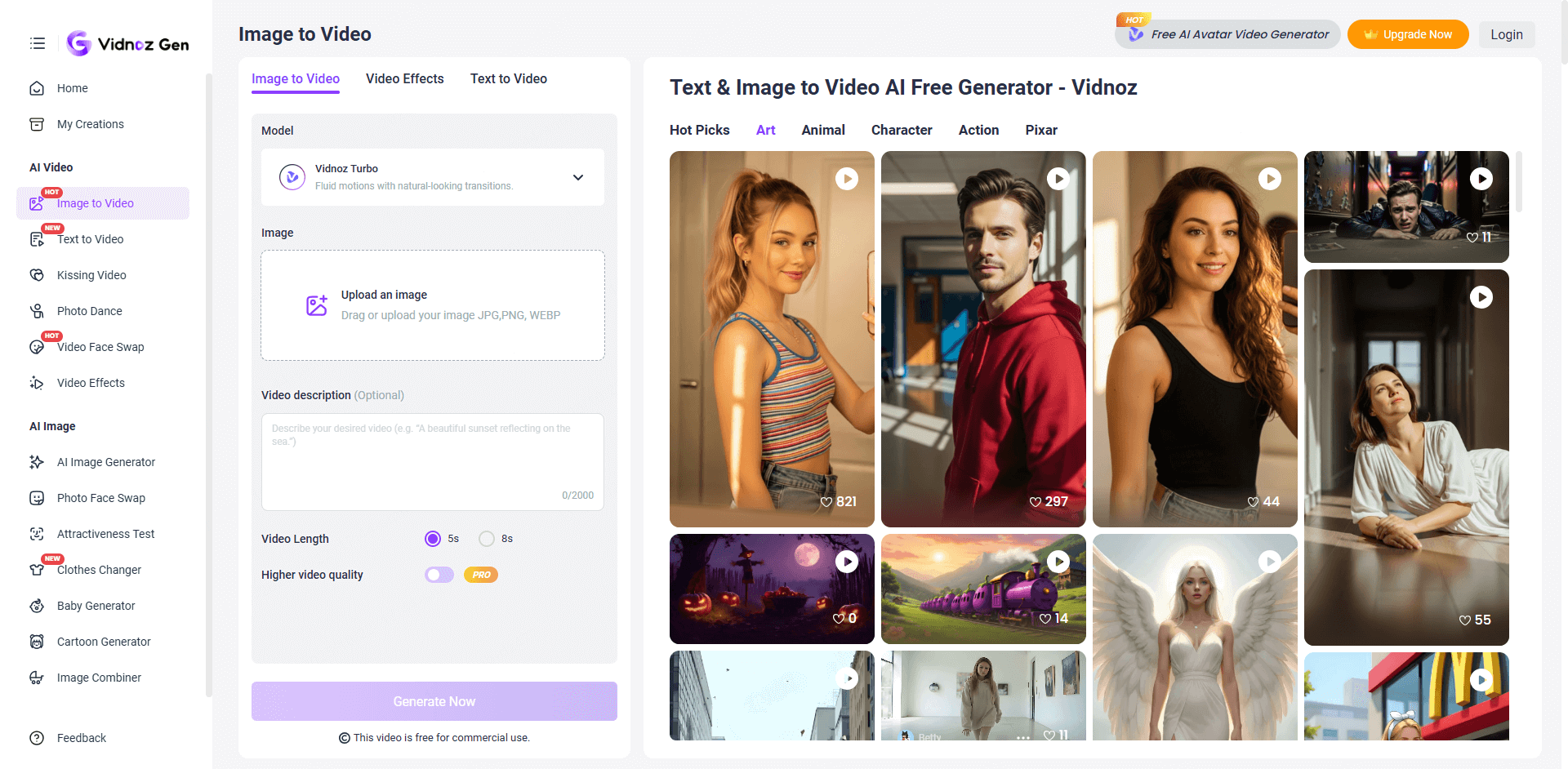This screenshot has height=769, width=1568.
Task: Open the purple train video thumbnail
Action: [x=982, y=589]
